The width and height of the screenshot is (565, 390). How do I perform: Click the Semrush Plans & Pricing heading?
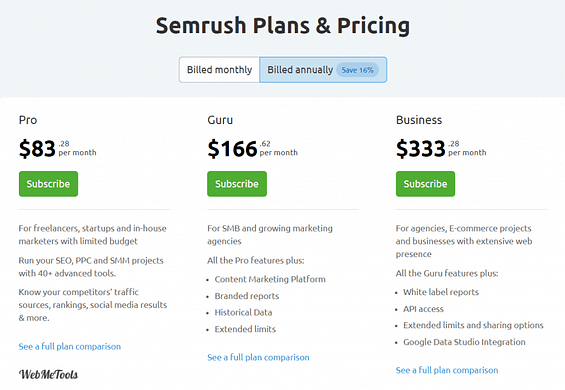pyautogui.click(x=282, y=26)
